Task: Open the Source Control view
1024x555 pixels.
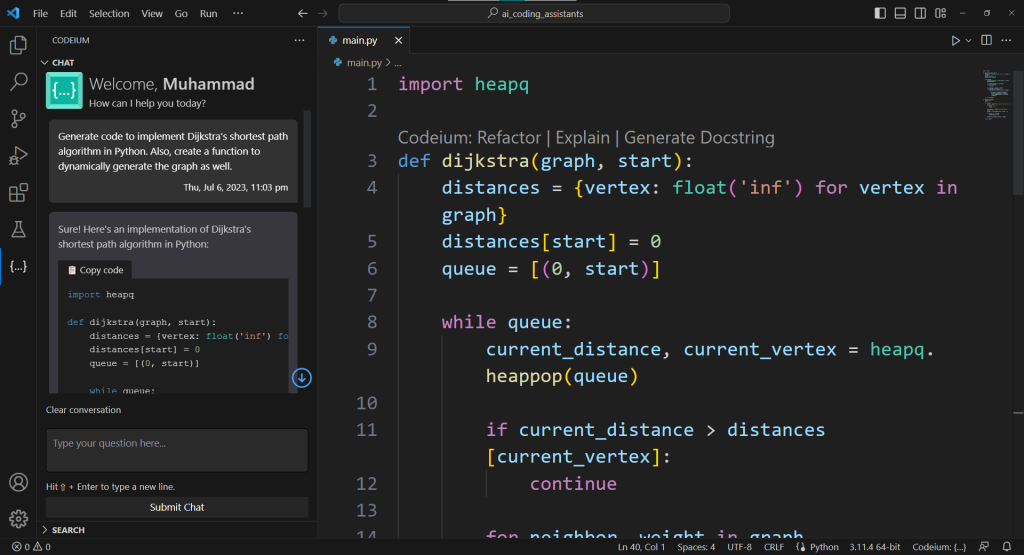Action: (18, 119)
